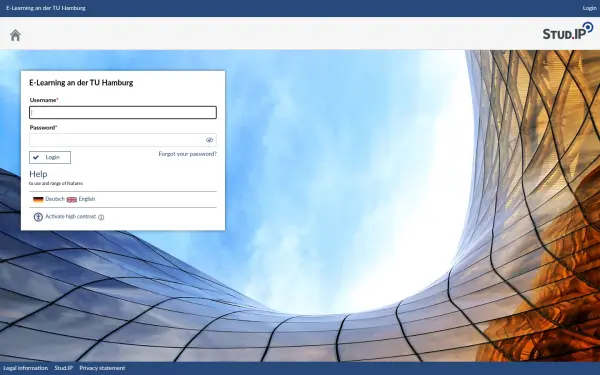Open the Help link
Viewport: 600px width, 375px height.
click(x=38, y=174)
